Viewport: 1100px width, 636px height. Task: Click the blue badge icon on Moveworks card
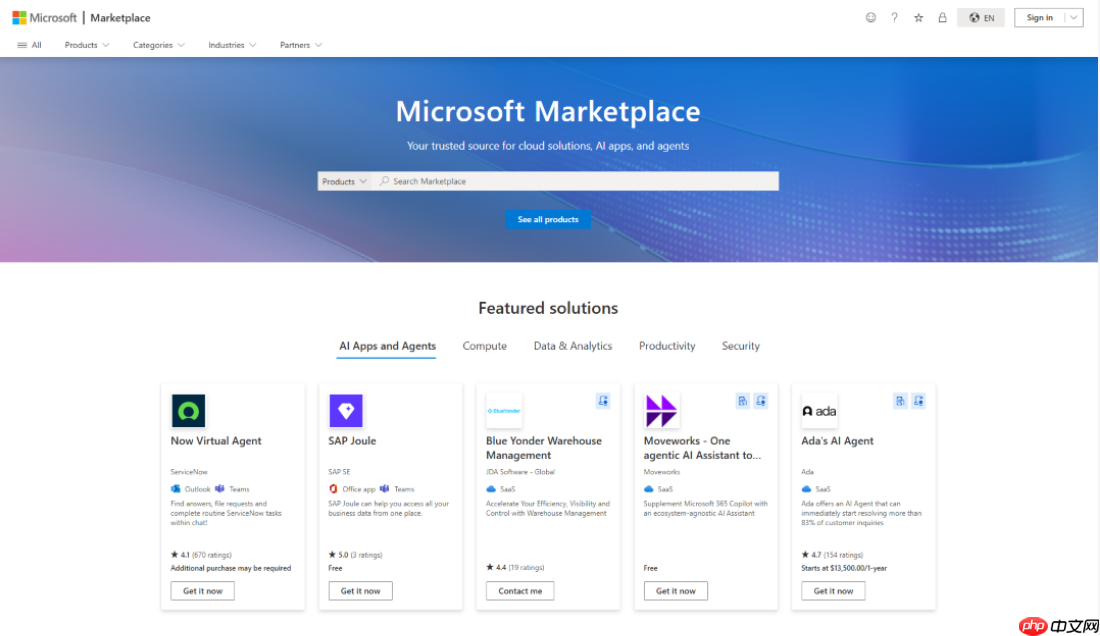click(741, 400)
